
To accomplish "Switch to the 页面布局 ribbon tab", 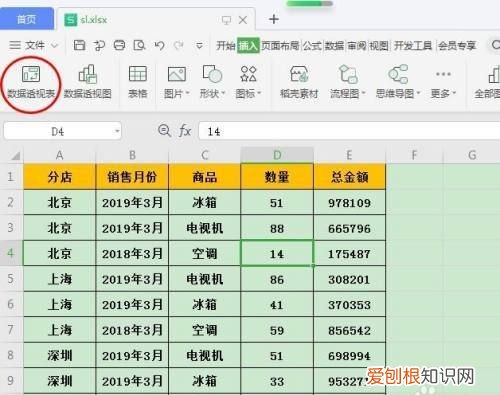I will click(x=280, y=46).
